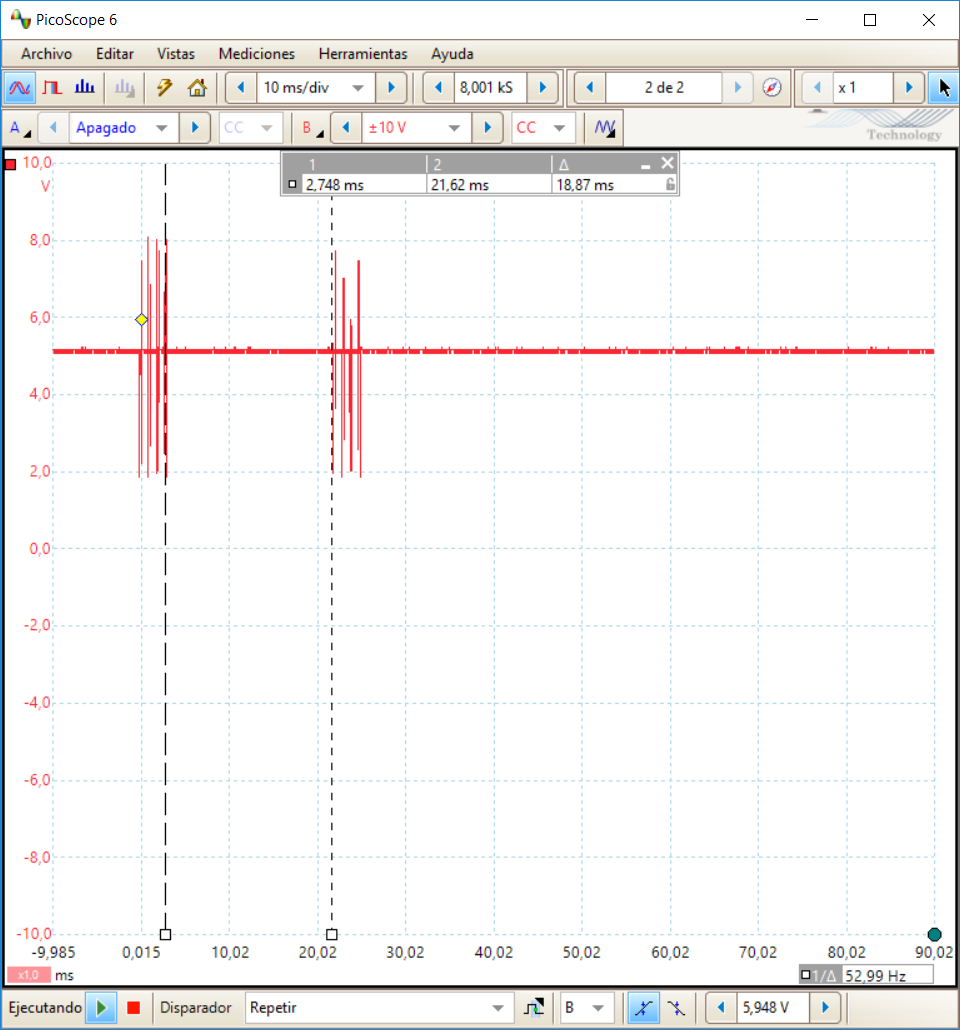This screenshot has width=960, height=1030.
Task: Step Channel A range to next
Action: (x=194, y=127)
